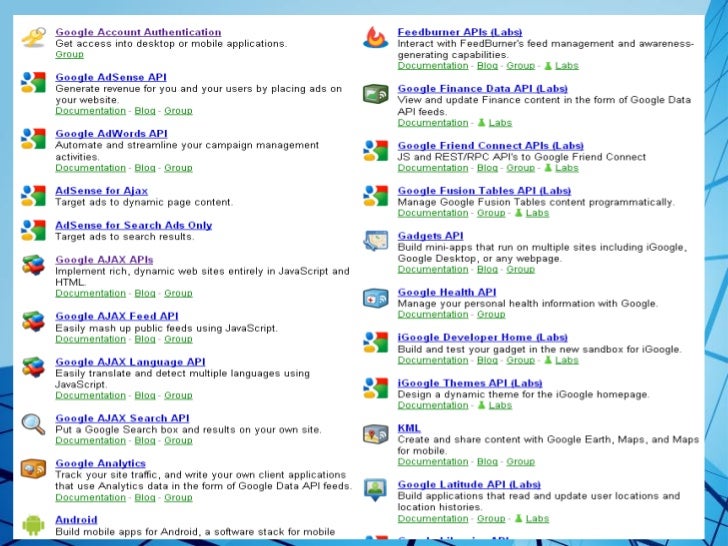Click the blocks icon beside Google AJAX Feed API
This screenshot has width=728, height=546.
(33, 321)
